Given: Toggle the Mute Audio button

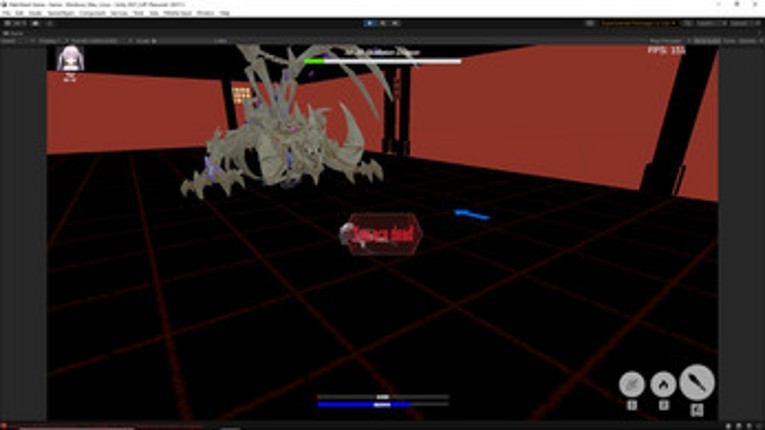Looking at the screenshot, I should point(707,41).
